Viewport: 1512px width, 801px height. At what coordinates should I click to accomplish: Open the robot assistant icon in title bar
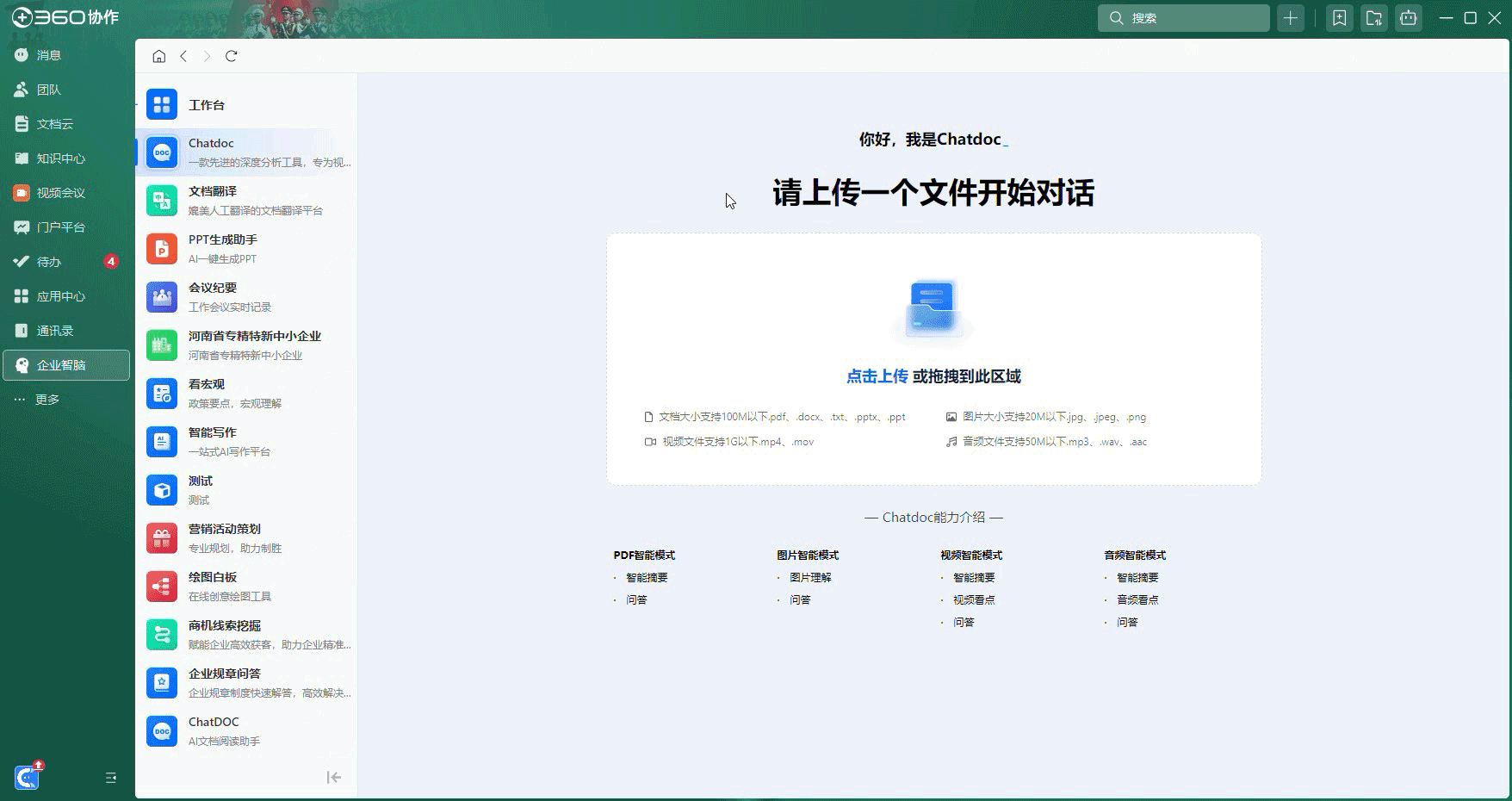[1409, 18]
